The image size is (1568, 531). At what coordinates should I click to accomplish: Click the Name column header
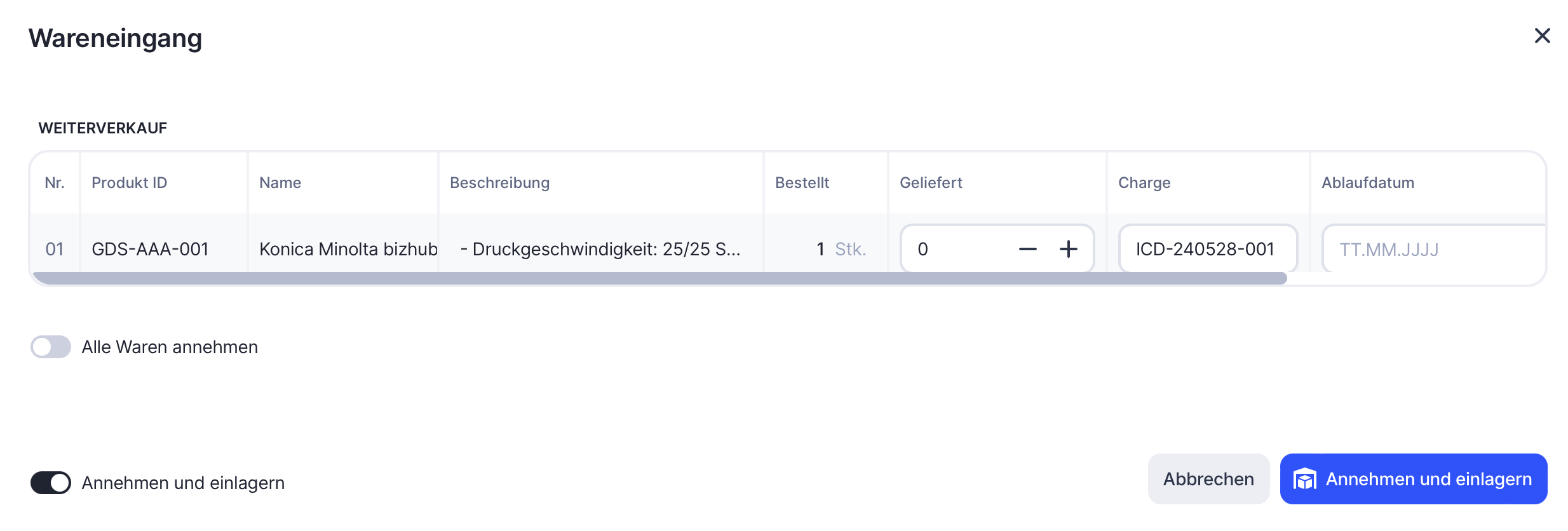280,183
